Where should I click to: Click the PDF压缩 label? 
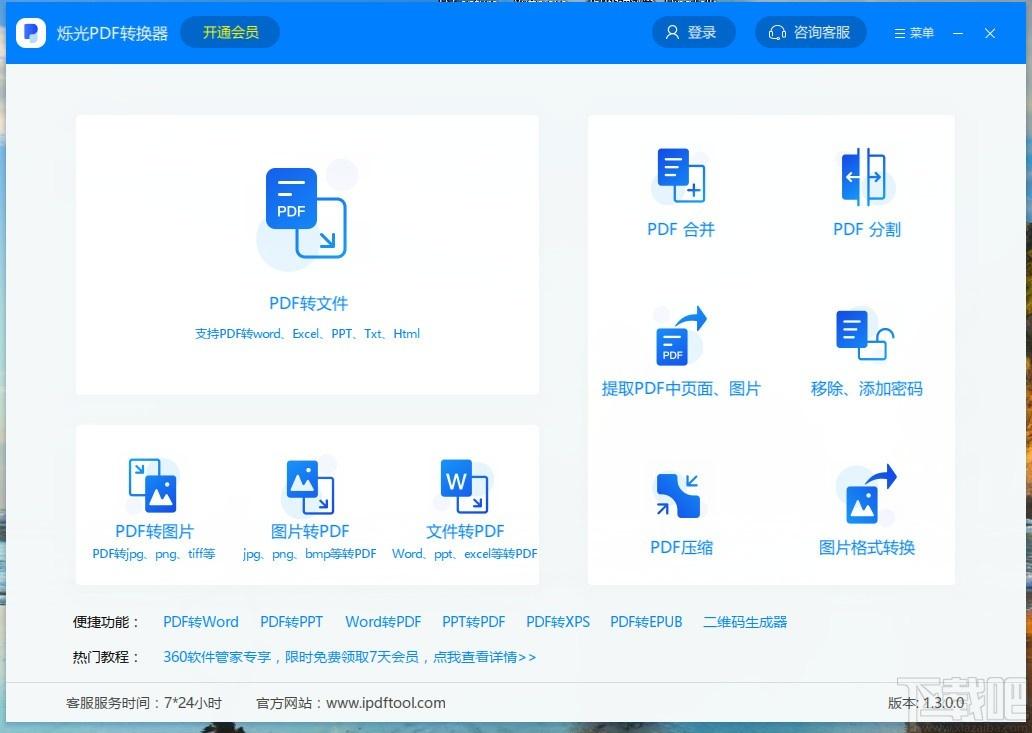tap(681, 547)
